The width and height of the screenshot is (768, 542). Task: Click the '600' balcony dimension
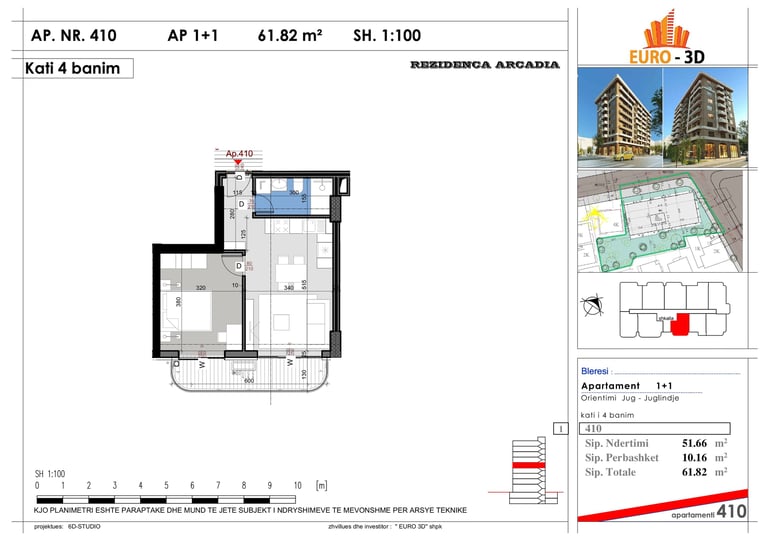[249, 380]
